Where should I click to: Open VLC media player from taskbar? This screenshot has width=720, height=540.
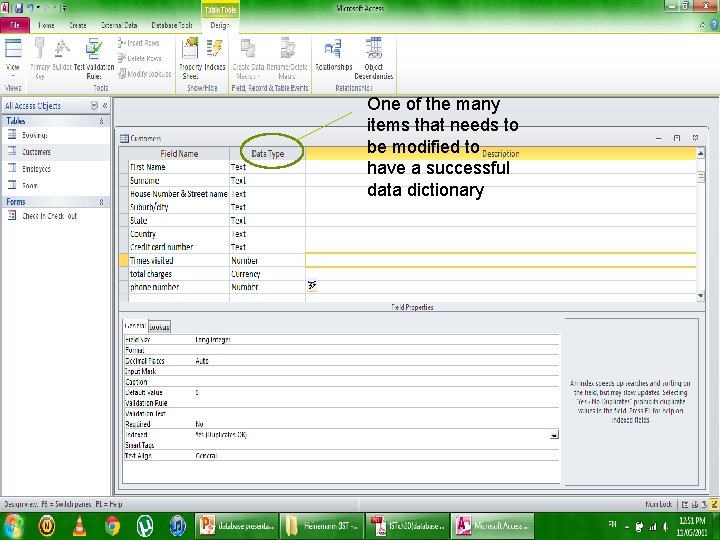(x=79, y=526)
